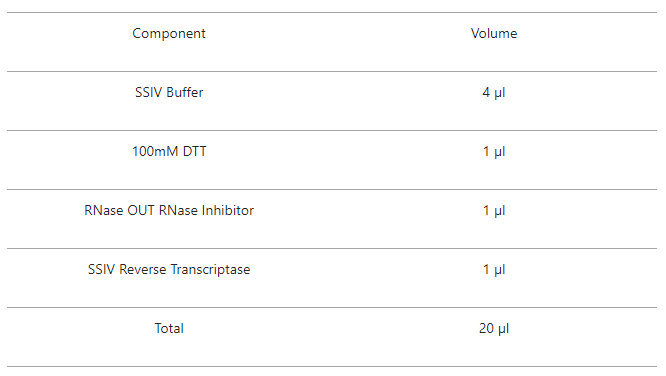The height and width of the screenshot is (376, 666).
Task: Click the RNase Inhibitor 1 µl volume
Action: click(x=494, y=211)
